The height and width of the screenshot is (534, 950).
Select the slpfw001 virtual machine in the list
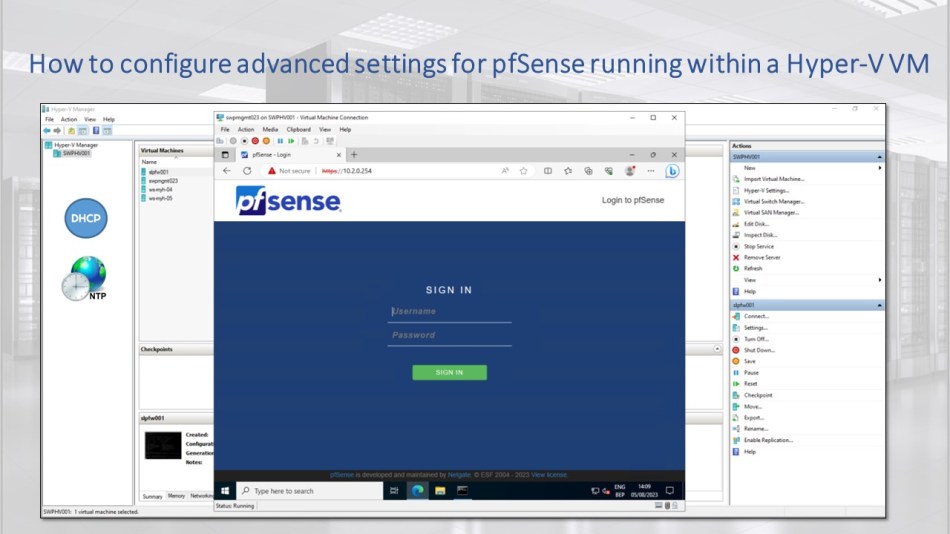[x=159, y=172]
